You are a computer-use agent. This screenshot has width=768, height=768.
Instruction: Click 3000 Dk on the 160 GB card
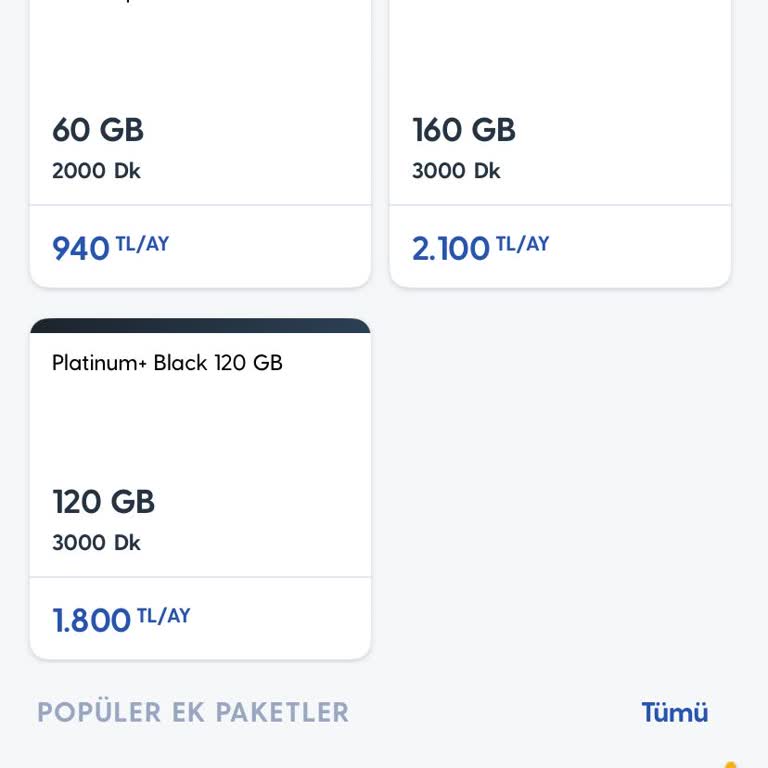456,171
